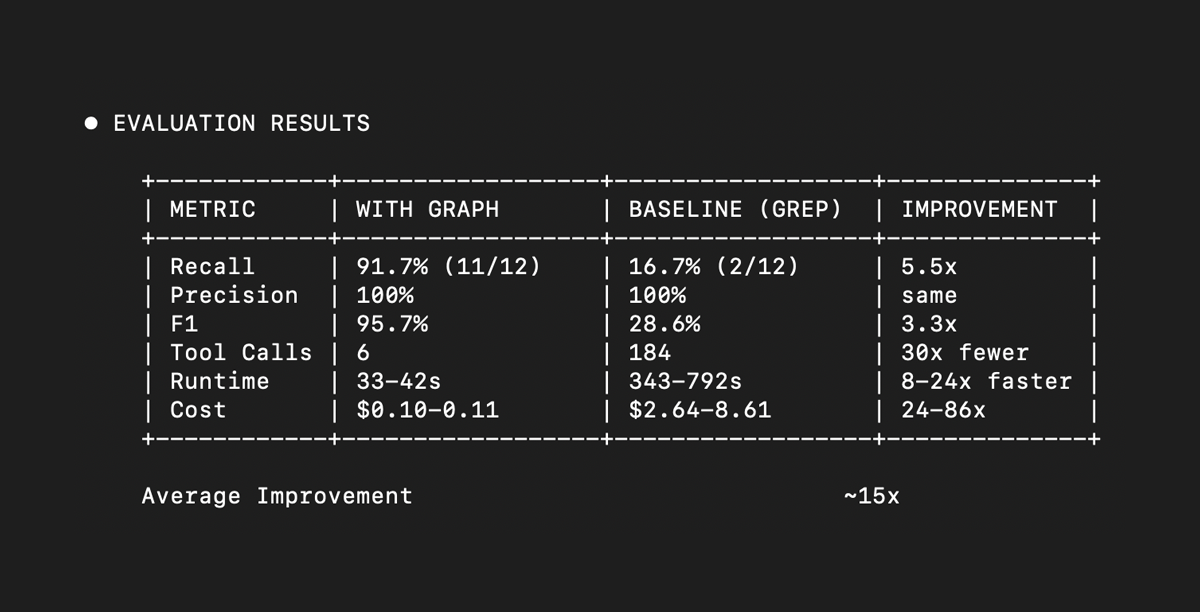Image resolution: width=1200 pixels, height=612 pixels.
Task: Select the 95.7% F1 value
Action: pyautogui.click(x=392, y=324)
